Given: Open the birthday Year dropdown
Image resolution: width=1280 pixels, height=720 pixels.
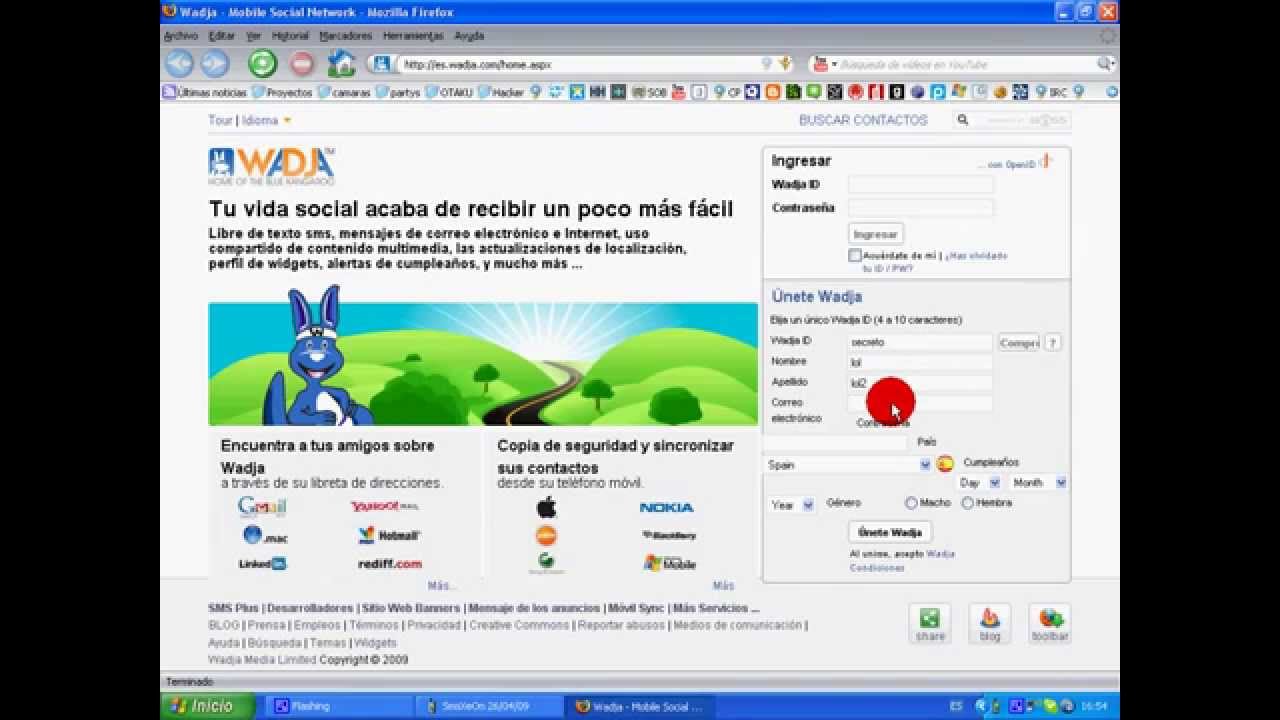Looking at the screenshot, I should click(792, 505).
